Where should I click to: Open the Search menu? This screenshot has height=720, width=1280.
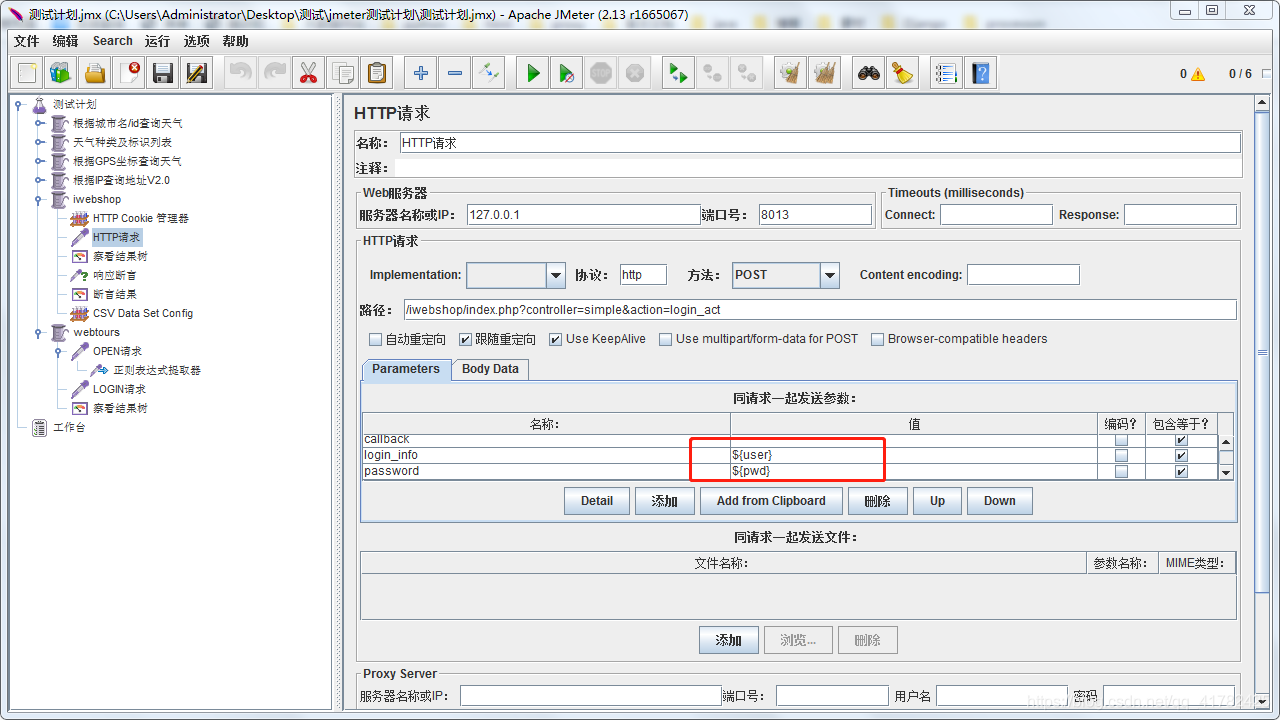click(113, 41)
